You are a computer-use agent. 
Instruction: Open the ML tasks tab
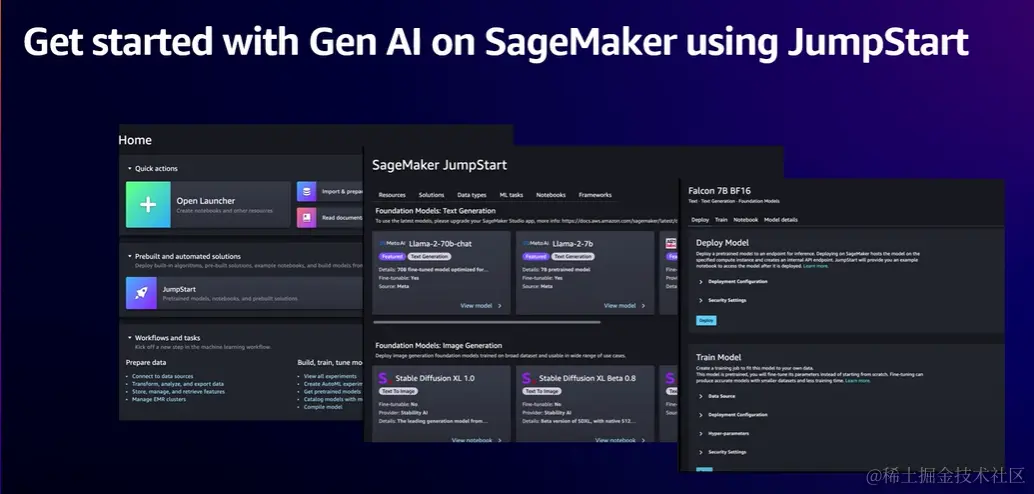(x=511, y=195)
